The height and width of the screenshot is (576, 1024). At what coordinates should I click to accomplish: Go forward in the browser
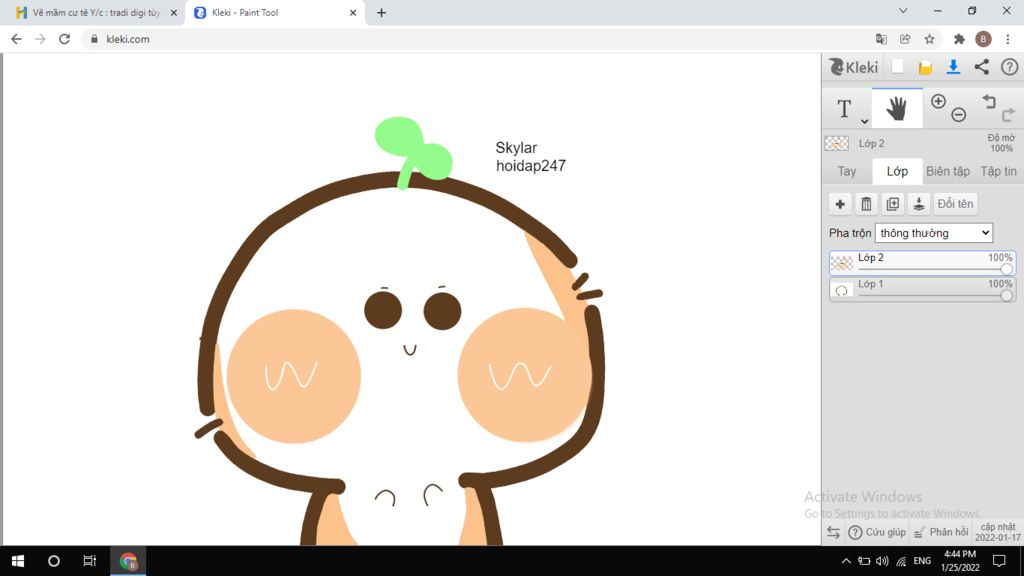(x=40, y=39)
